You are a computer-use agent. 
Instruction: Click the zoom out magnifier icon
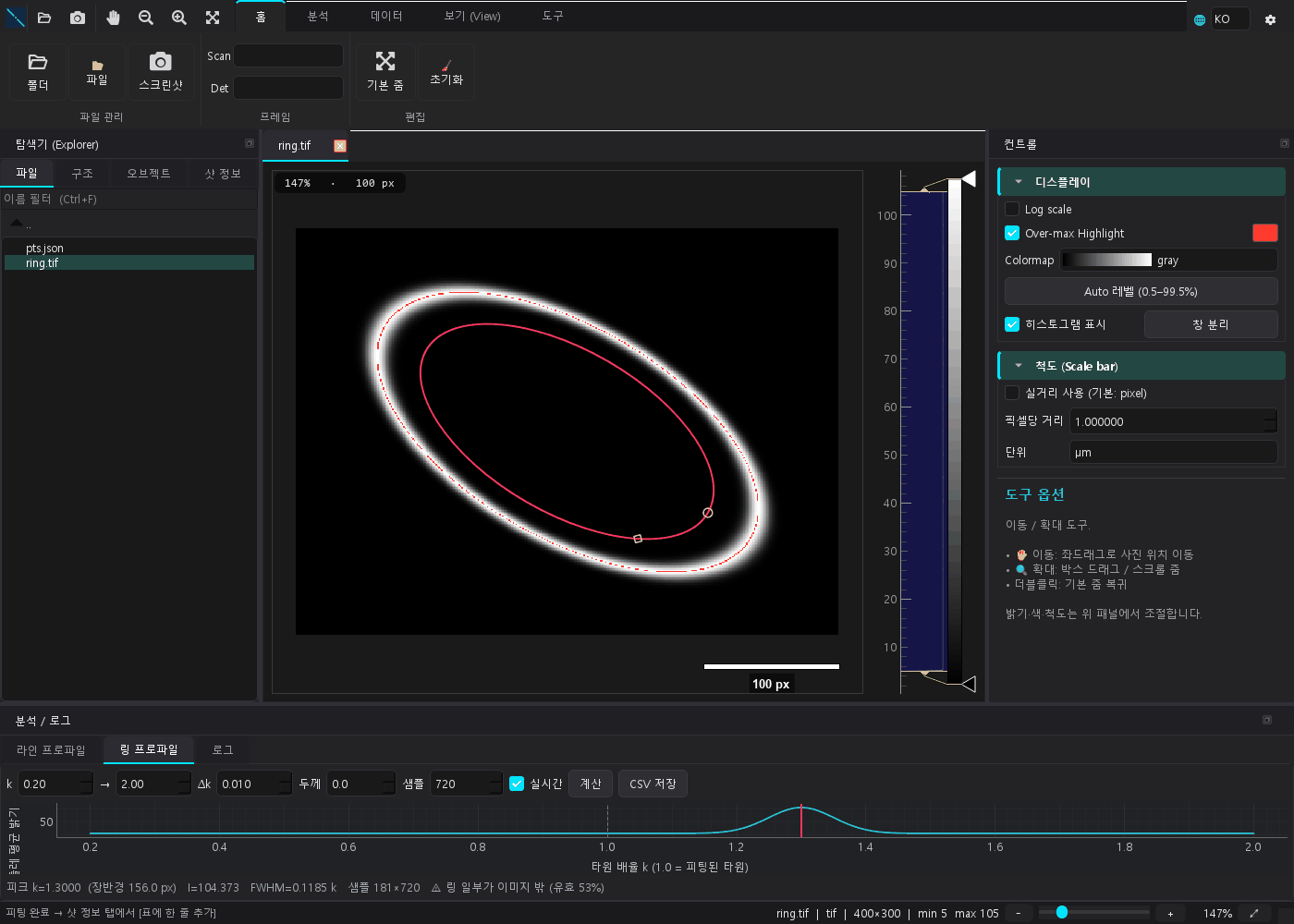pyautogui.click(x=146, y=18)
